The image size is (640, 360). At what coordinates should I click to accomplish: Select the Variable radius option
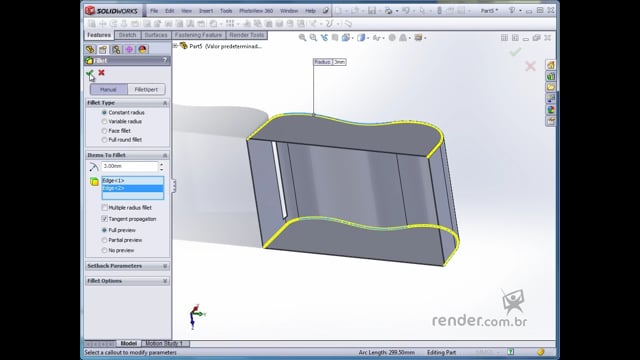tap(104, 122)
